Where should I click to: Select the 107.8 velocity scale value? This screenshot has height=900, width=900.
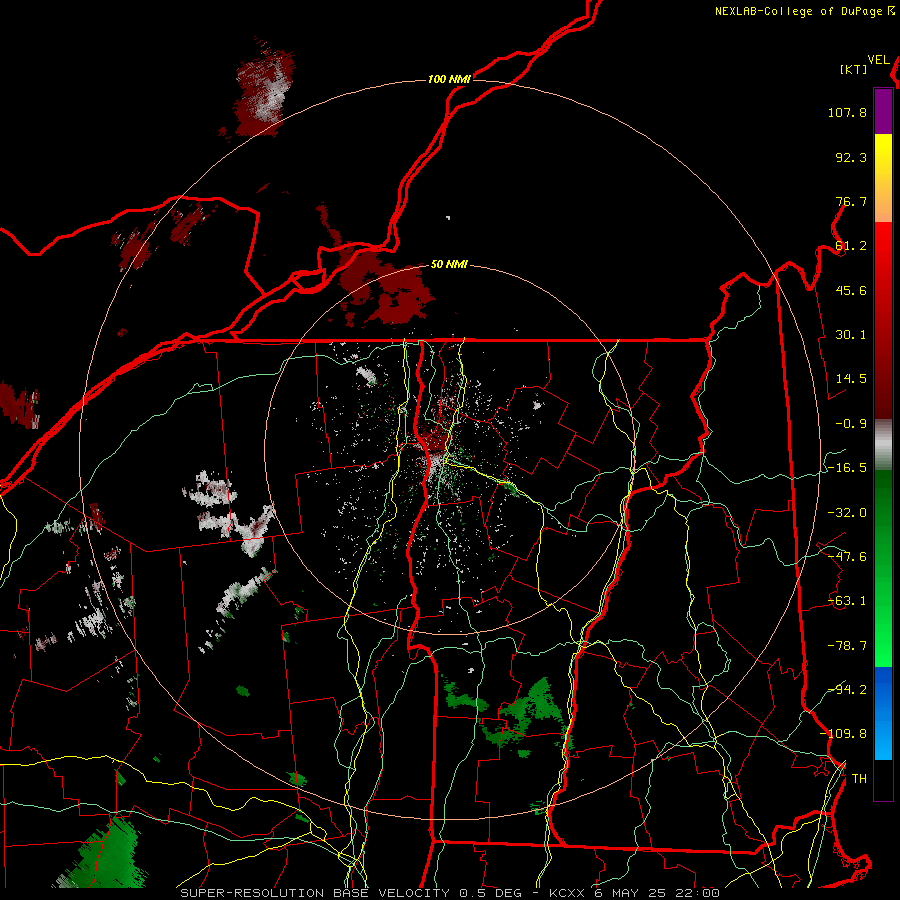tap(847, 112)
